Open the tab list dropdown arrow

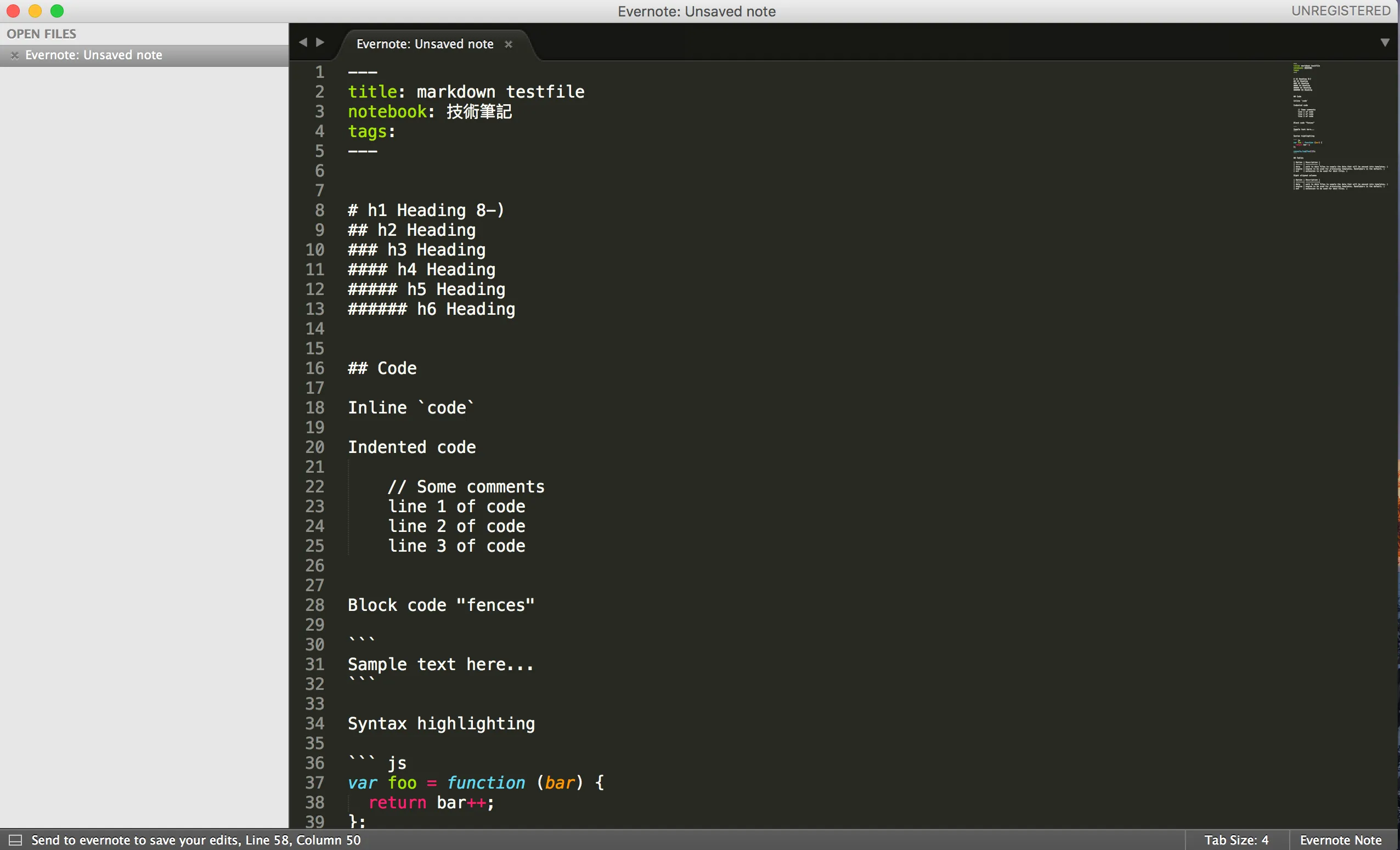pos(1385,43)
